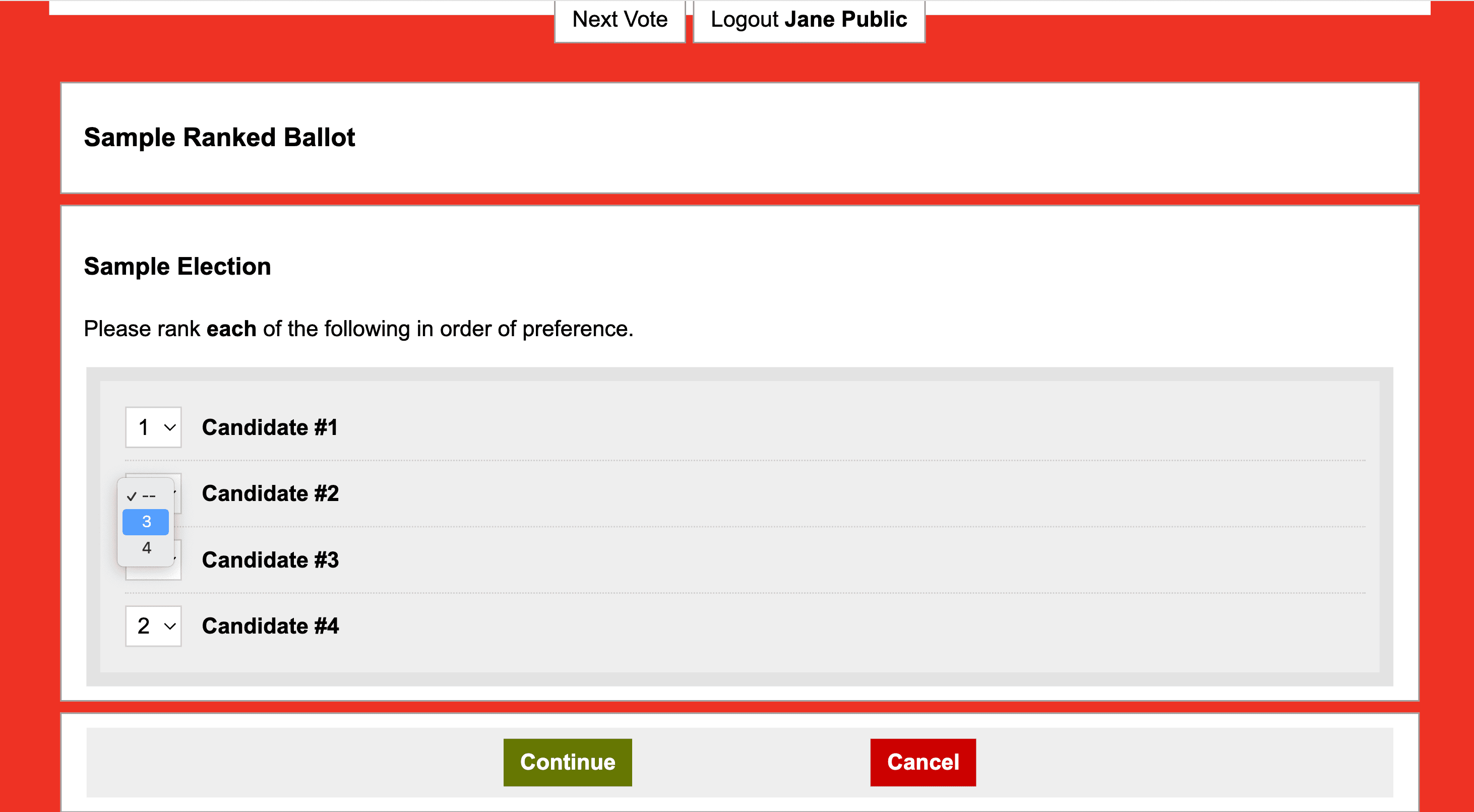This screenshot has height=812, width=1474.
Task: Log out Jane Public
Action: click(809, 20)
